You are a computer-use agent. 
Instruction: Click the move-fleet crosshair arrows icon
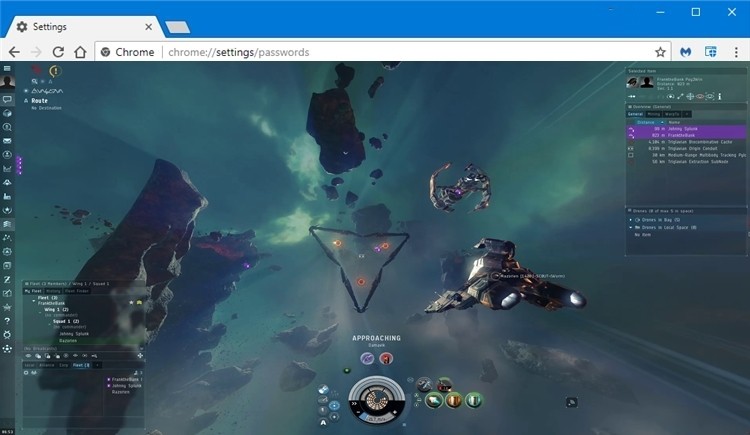click(140, 356)
